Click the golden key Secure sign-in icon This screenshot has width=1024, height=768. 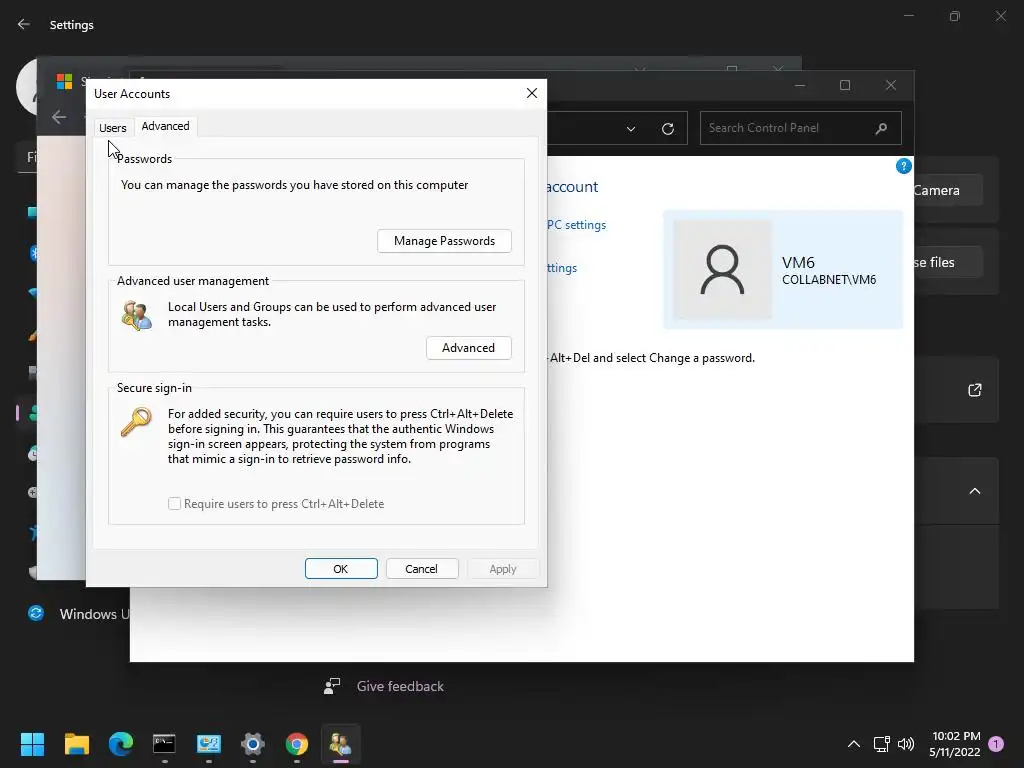coord(136,422)
